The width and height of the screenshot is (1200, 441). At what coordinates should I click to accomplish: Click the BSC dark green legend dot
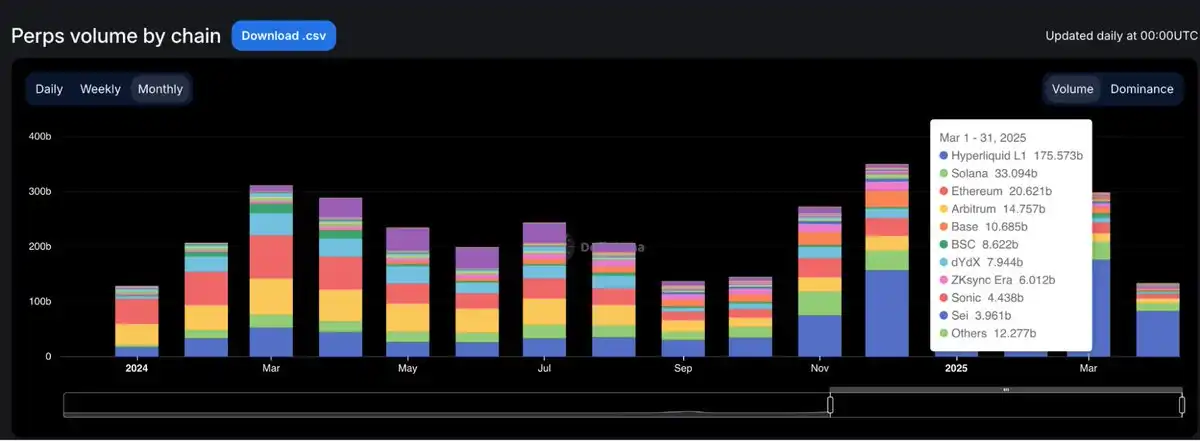(943, 245)
